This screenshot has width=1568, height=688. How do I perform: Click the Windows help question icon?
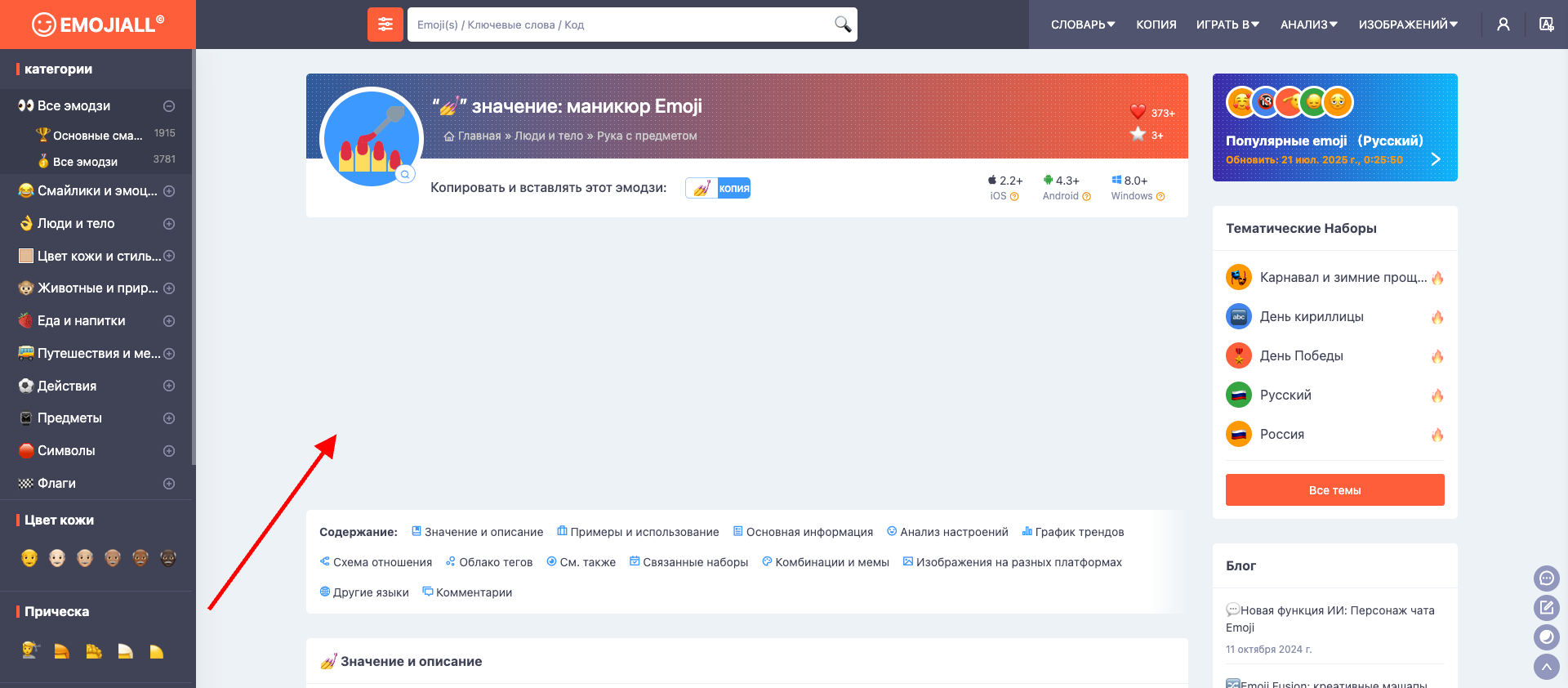click(x=1160, y=197)
